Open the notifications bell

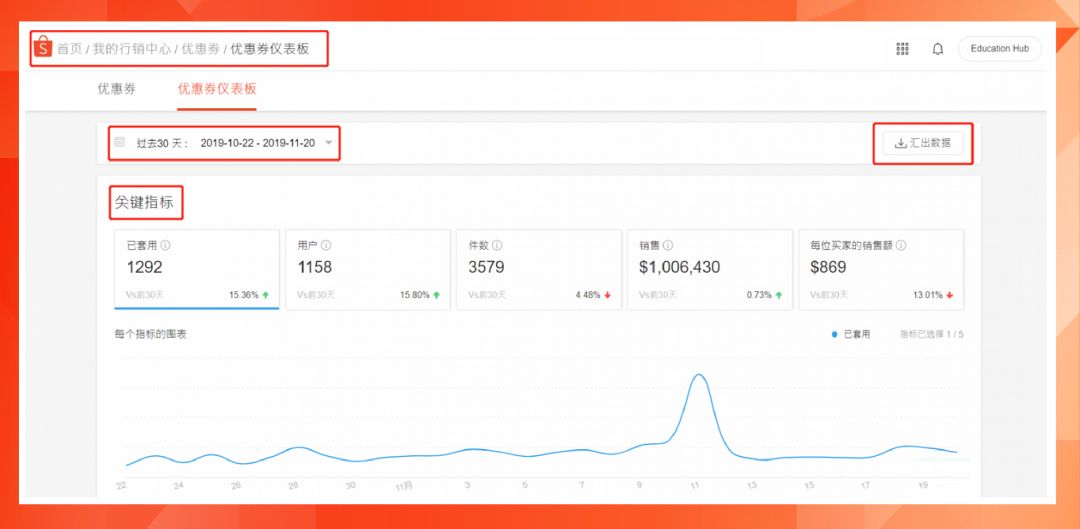(x=938, y=49)
